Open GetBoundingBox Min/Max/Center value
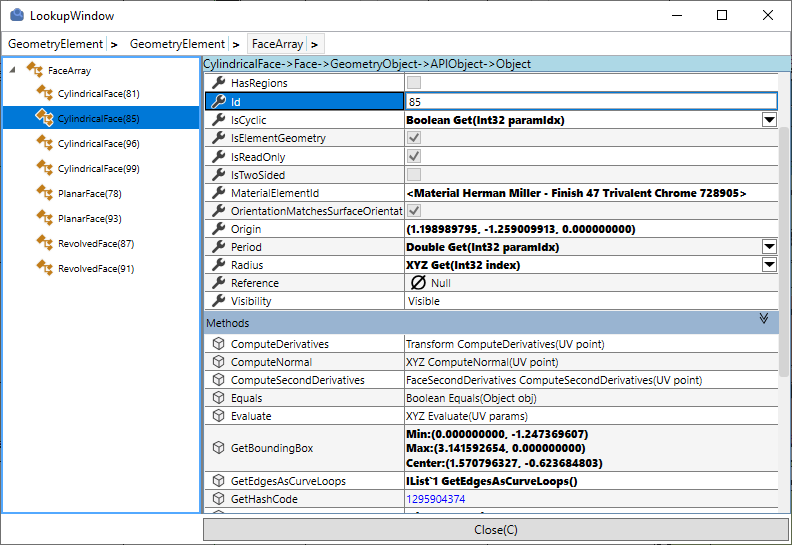 pos(504,448)
